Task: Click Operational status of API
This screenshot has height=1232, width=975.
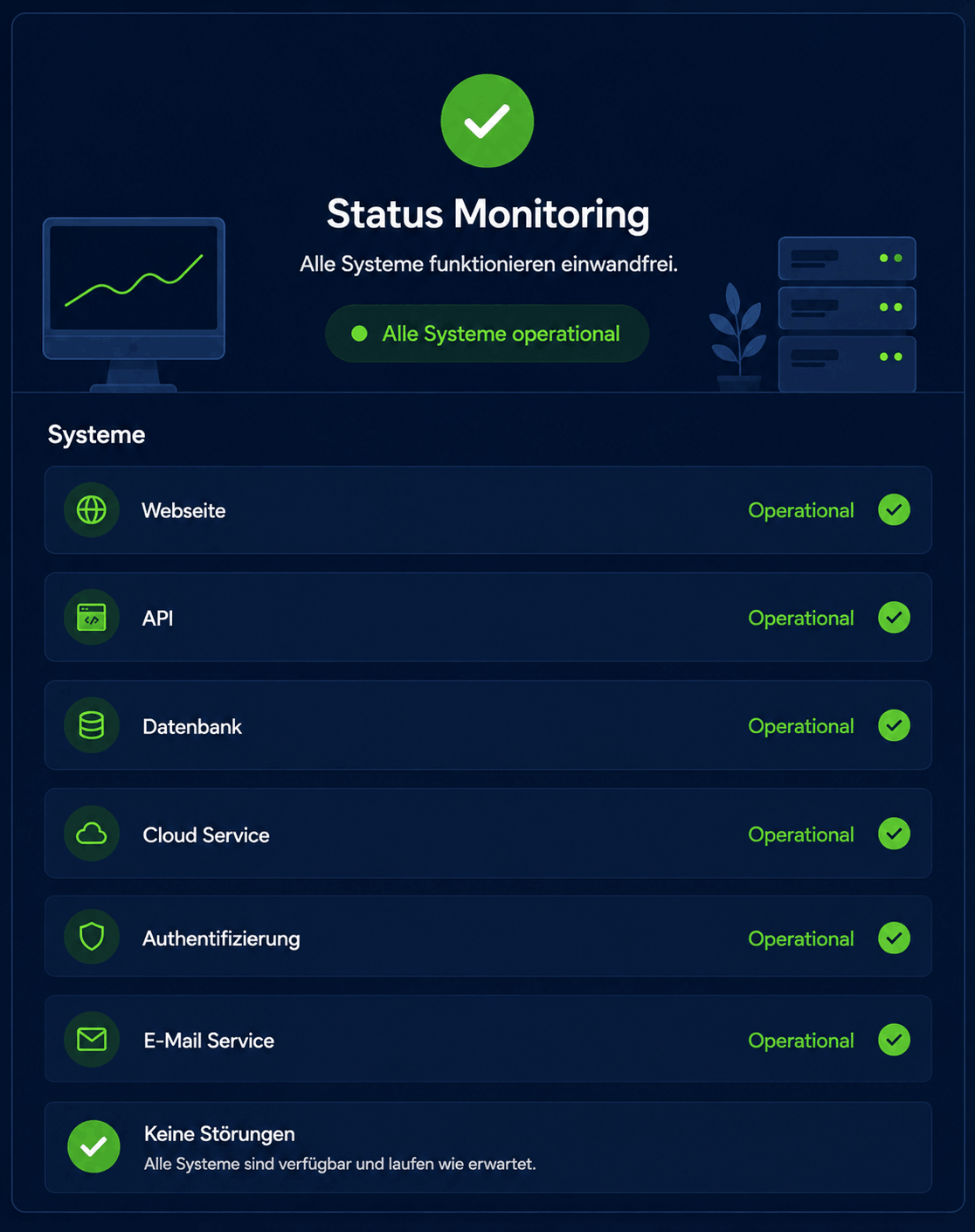Action: click(801, 618)
